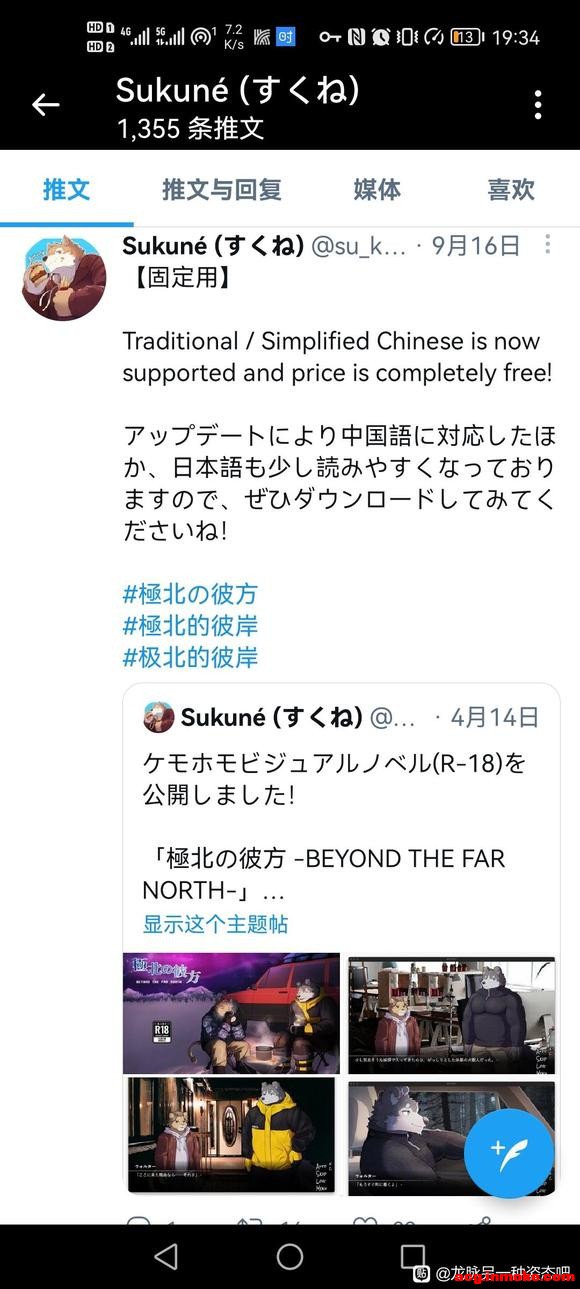Open title screenshot with red car
This screenshot has height=1289, width=580.
(231, 1013)
